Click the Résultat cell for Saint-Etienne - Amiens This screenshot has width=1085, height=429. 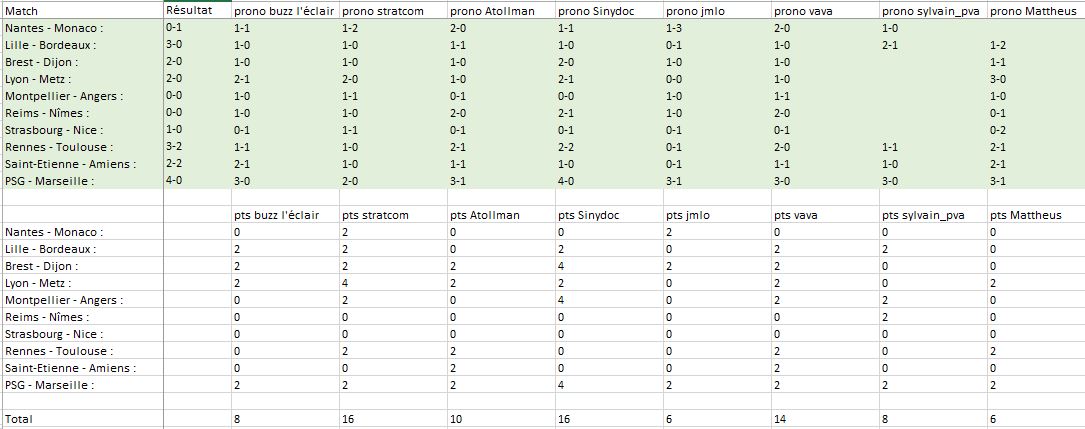pyautogui.click(x=197, y=163)
